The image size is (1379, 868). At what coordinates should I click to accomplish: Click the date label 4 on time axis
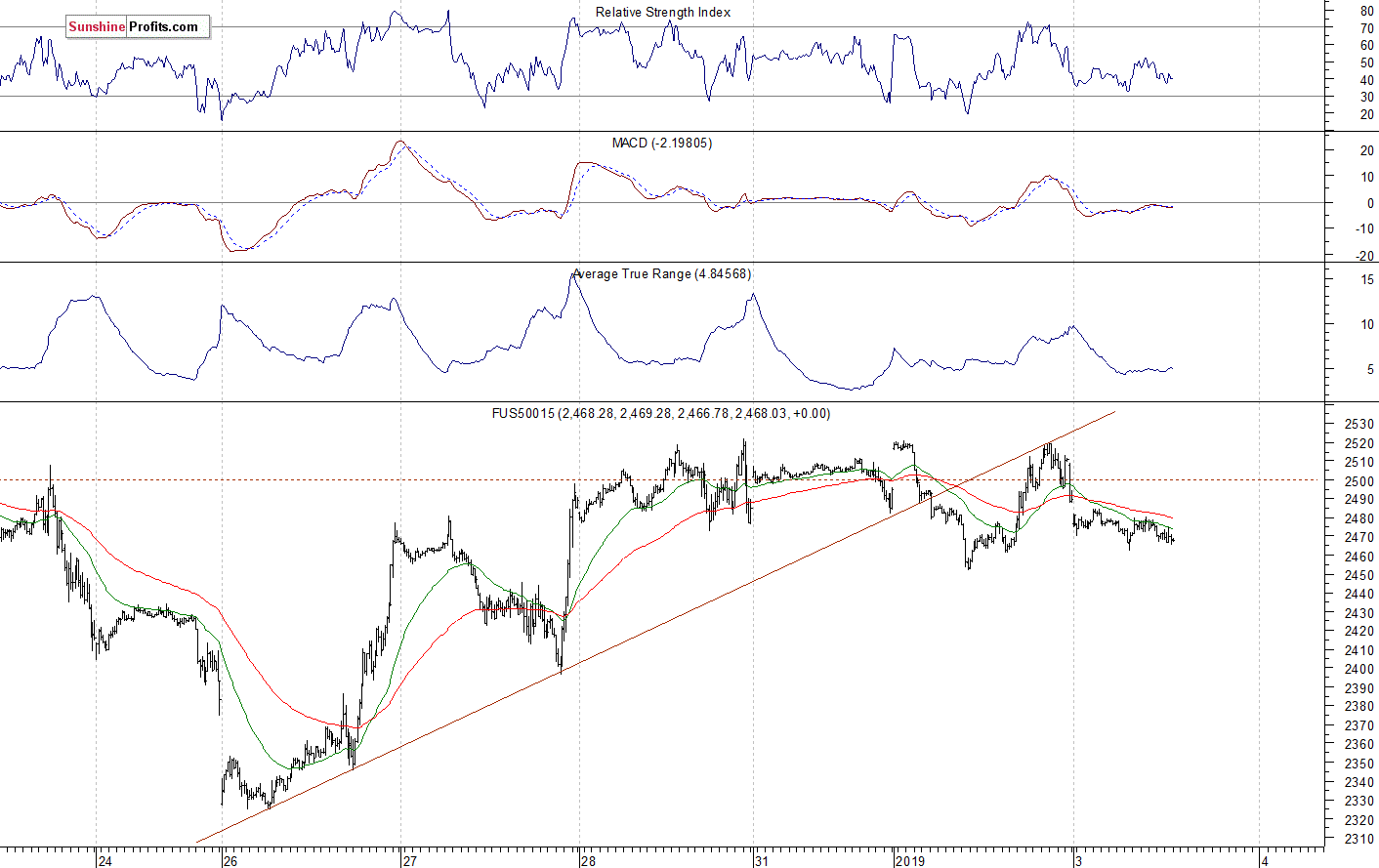pyautogui.click(x=1265, y=861)
